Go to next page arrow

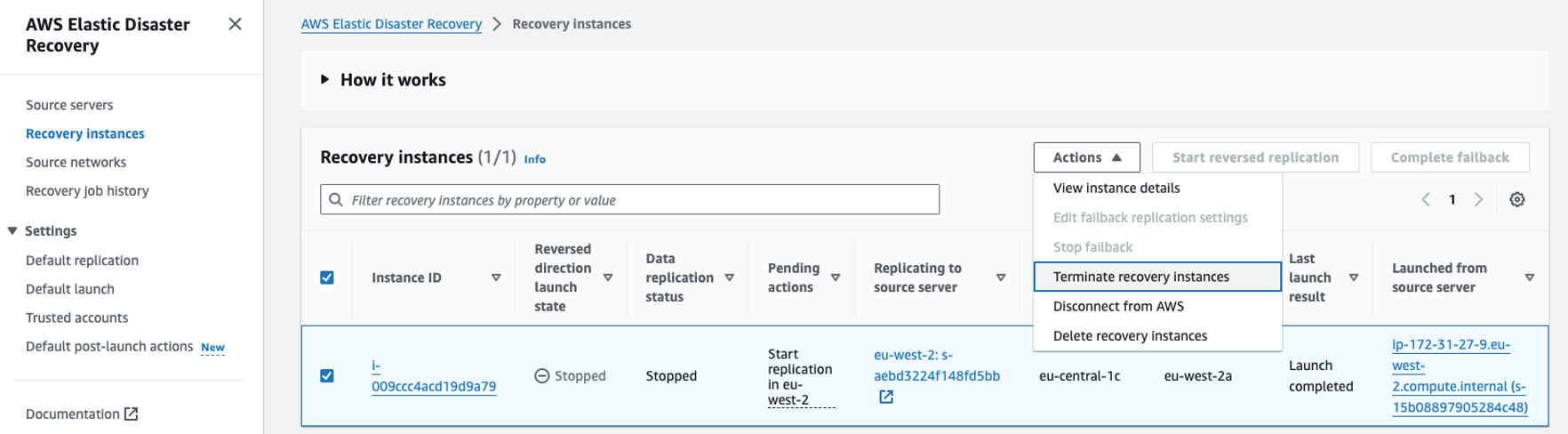(x=1479, y=199)
